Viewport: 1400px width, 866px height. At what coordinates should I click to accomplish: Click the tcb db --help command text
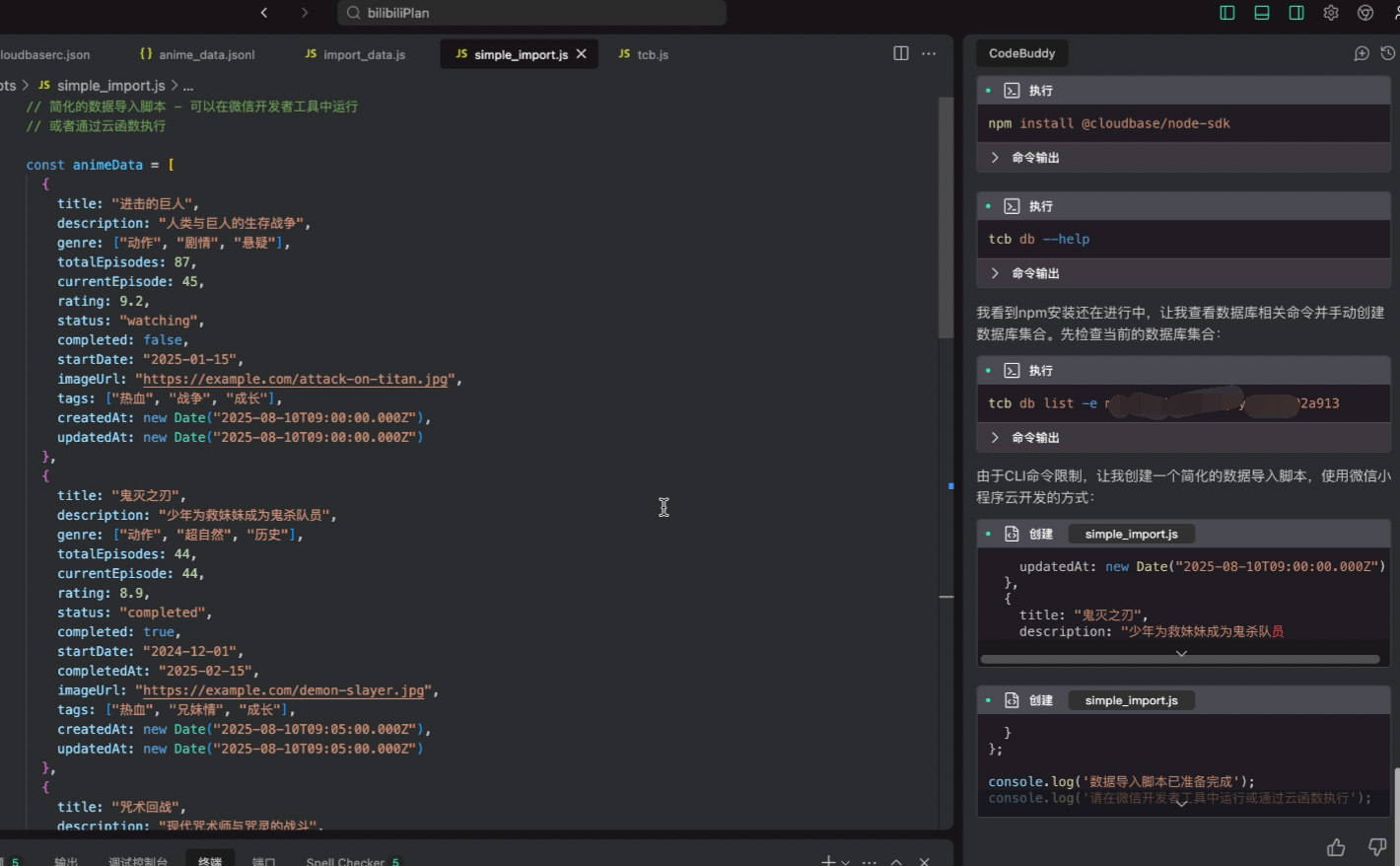pyautogui.click(x=1038, y=239)
